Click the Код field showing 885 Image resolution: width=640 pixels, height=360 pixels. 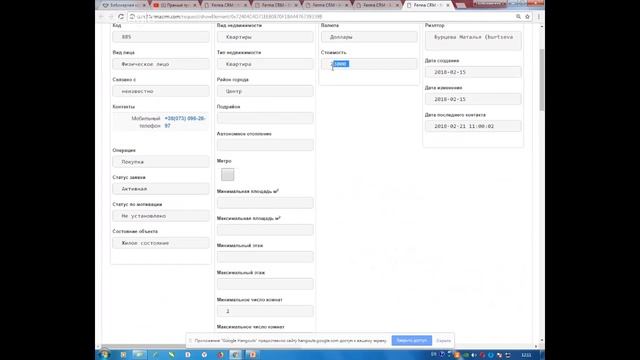tap(161, 37)
